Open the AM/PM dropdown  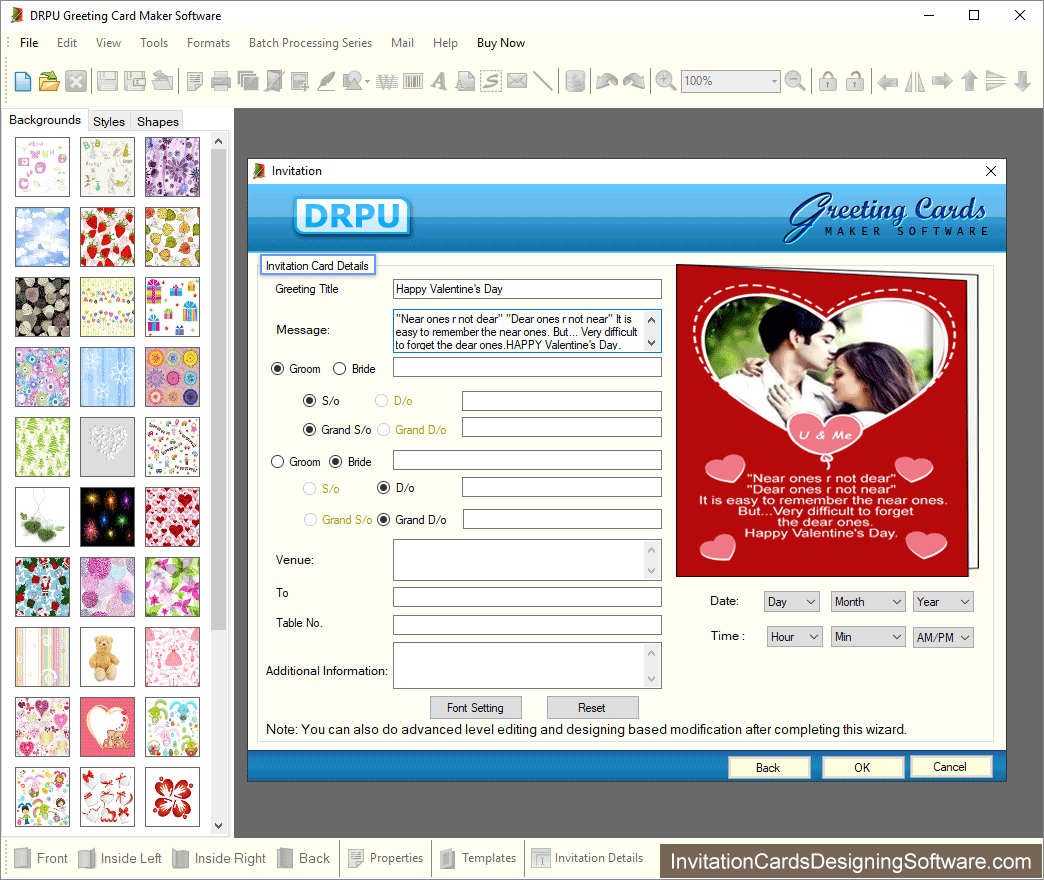coord(943,637)
